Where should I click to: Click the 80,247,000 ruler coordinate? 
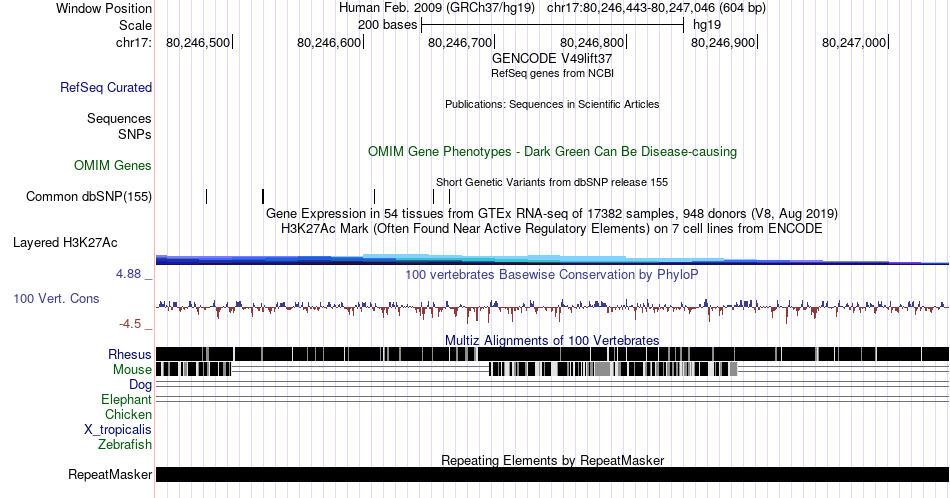[x=854, y=42]
